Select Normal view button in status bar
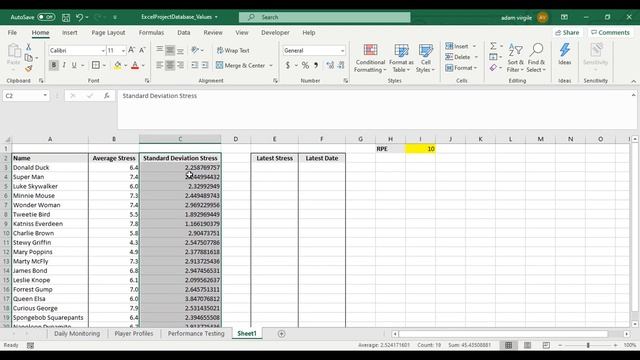Viewport: 640px width, 360px height. pyautogui.click(x=508, y=345)
